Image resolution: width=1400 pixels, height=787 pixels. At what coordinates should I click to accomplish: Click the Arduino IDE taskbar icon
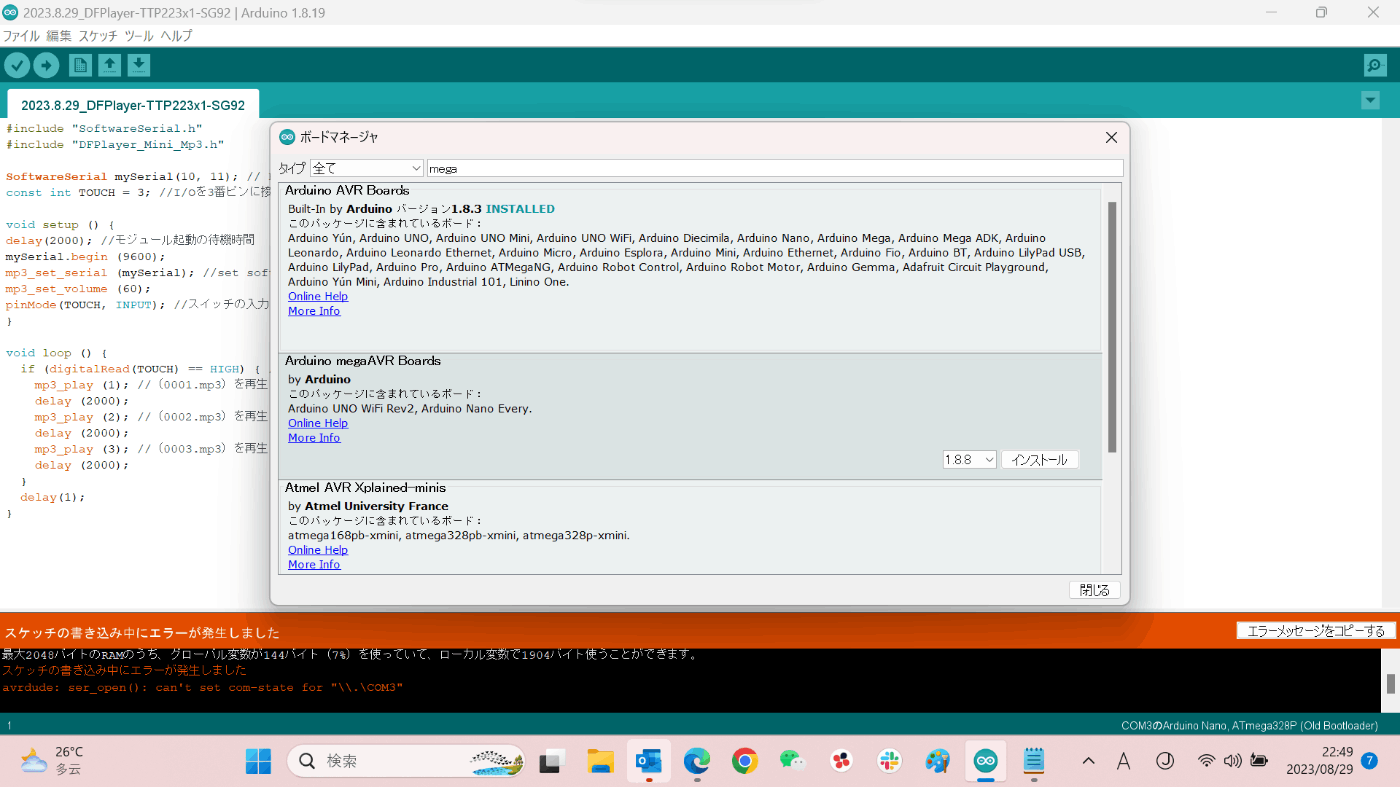[x=986, y=761]
